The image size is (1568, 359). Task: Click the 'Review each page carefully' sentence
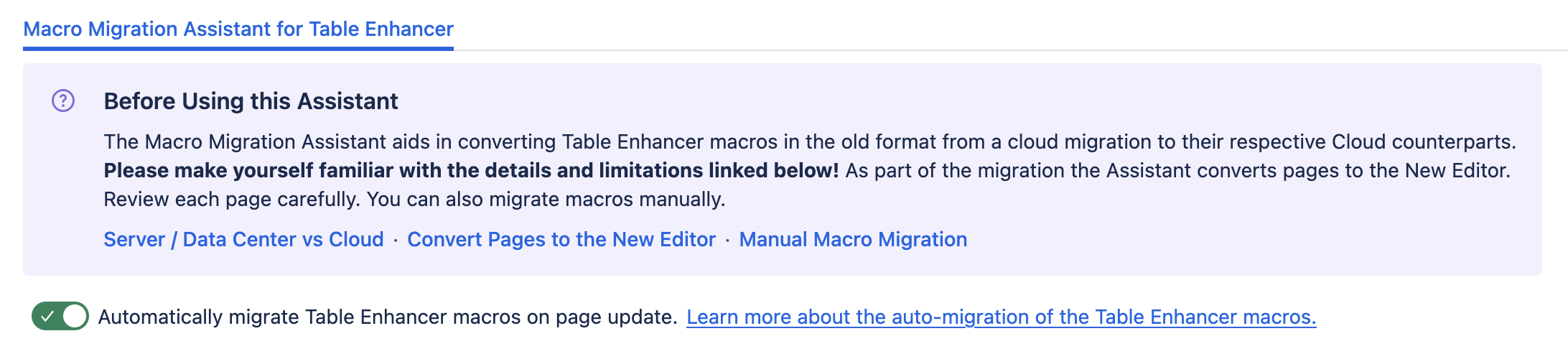[x=231, y=199]
